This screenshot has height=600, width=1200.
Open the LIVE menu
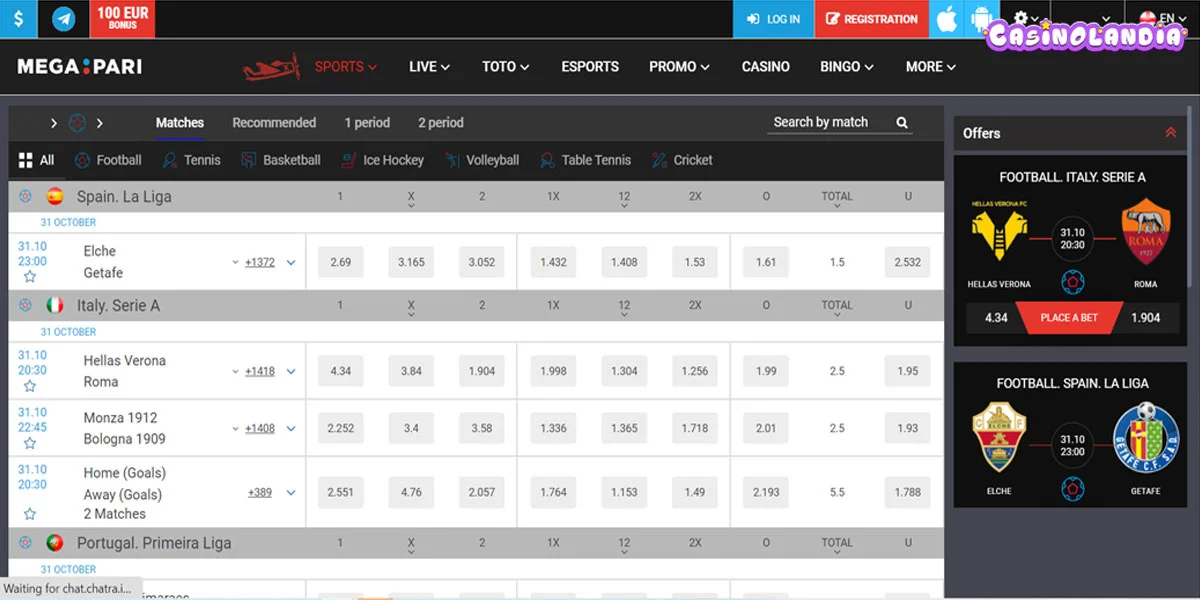pyautogui.click(x=429, y=67)
